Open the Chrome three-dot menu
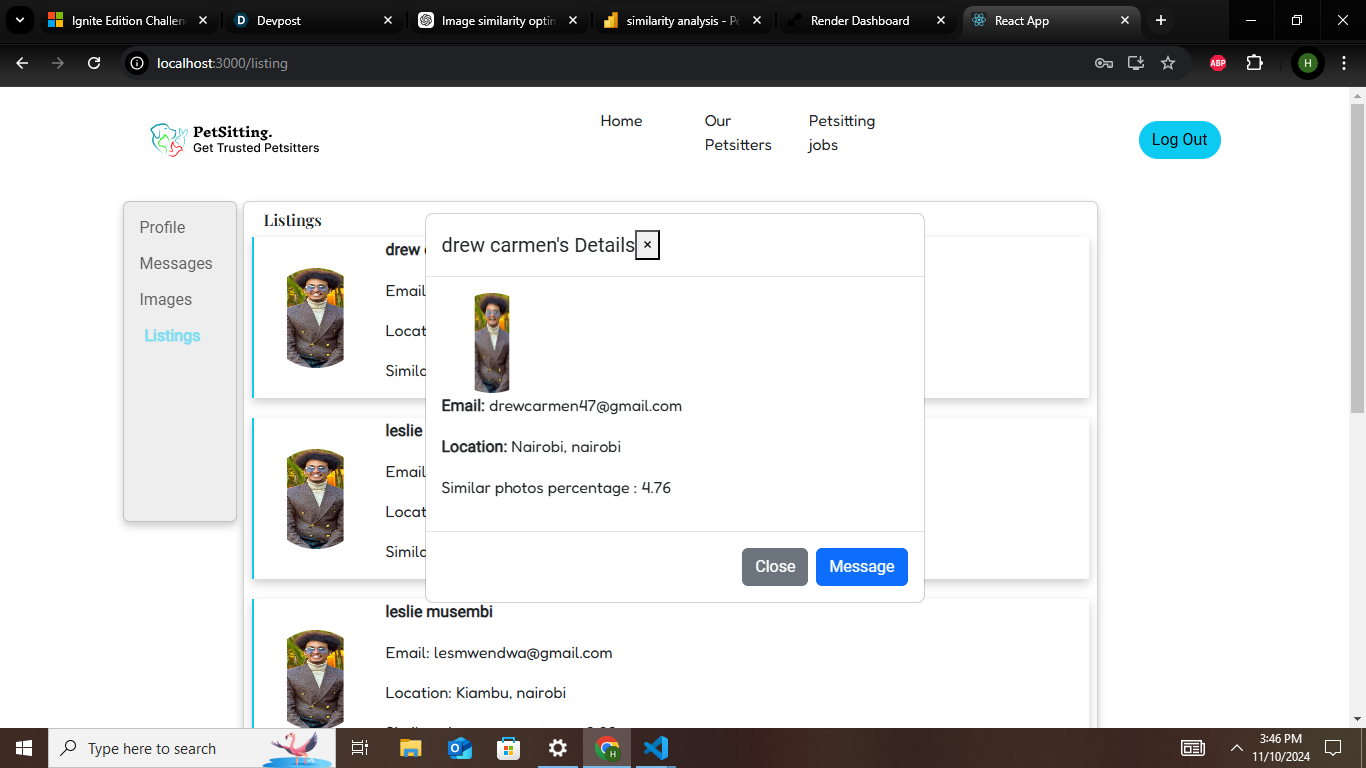 [1343, 63]
